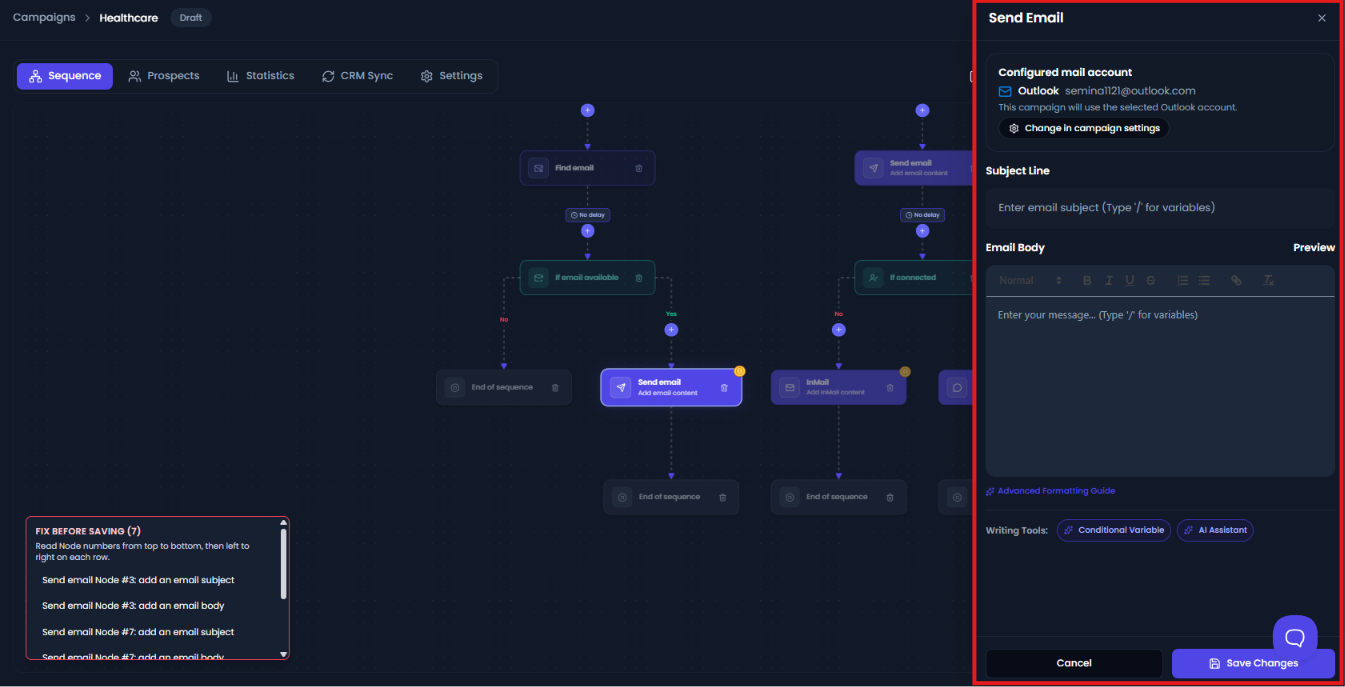Click the strikethrough formatting icon
This screenshot has width=1345, height=687.
coord(1151,281)
